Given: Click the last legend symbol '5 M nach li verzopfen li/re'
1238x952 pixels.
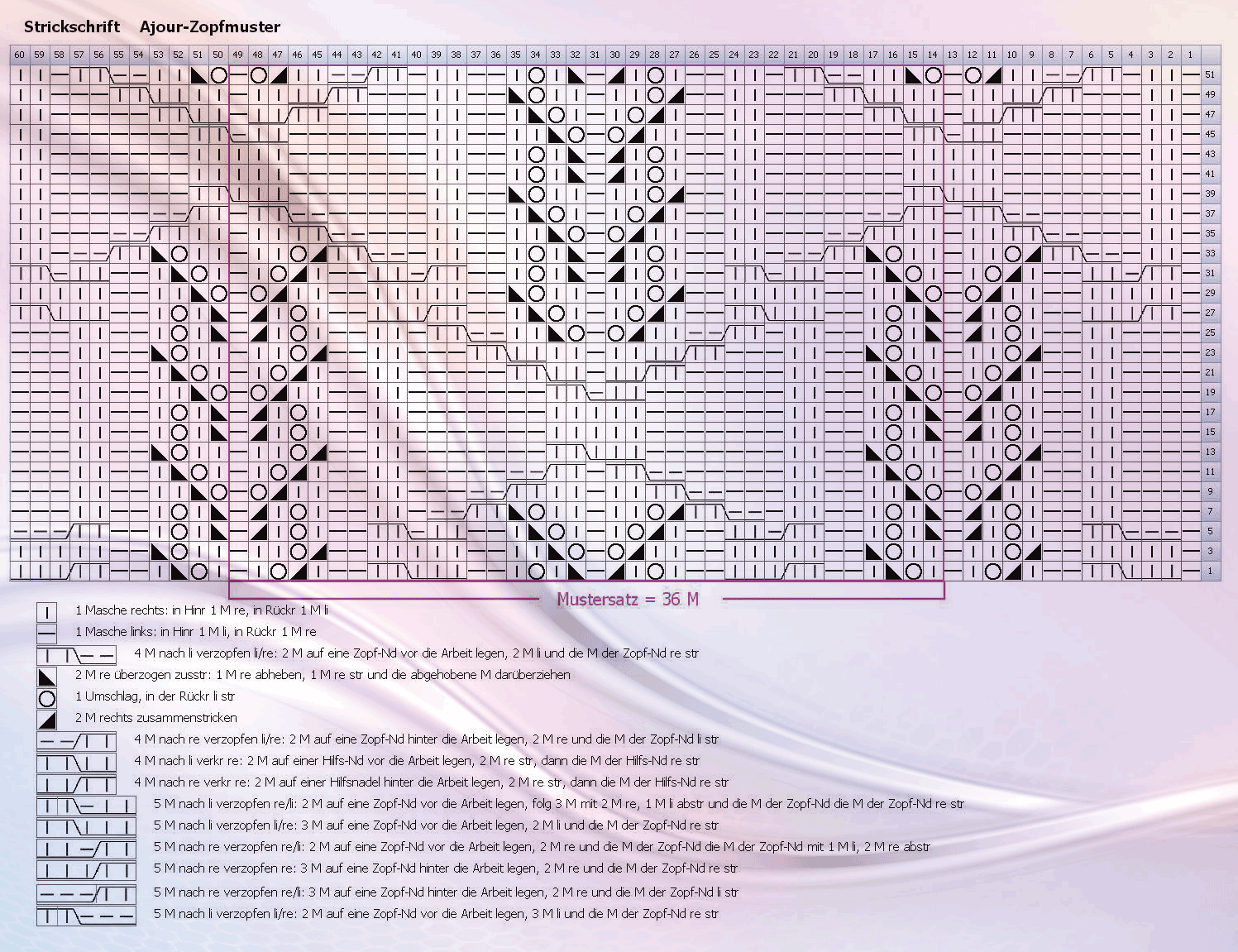Looking at the screenshot, I should (86, 916).
